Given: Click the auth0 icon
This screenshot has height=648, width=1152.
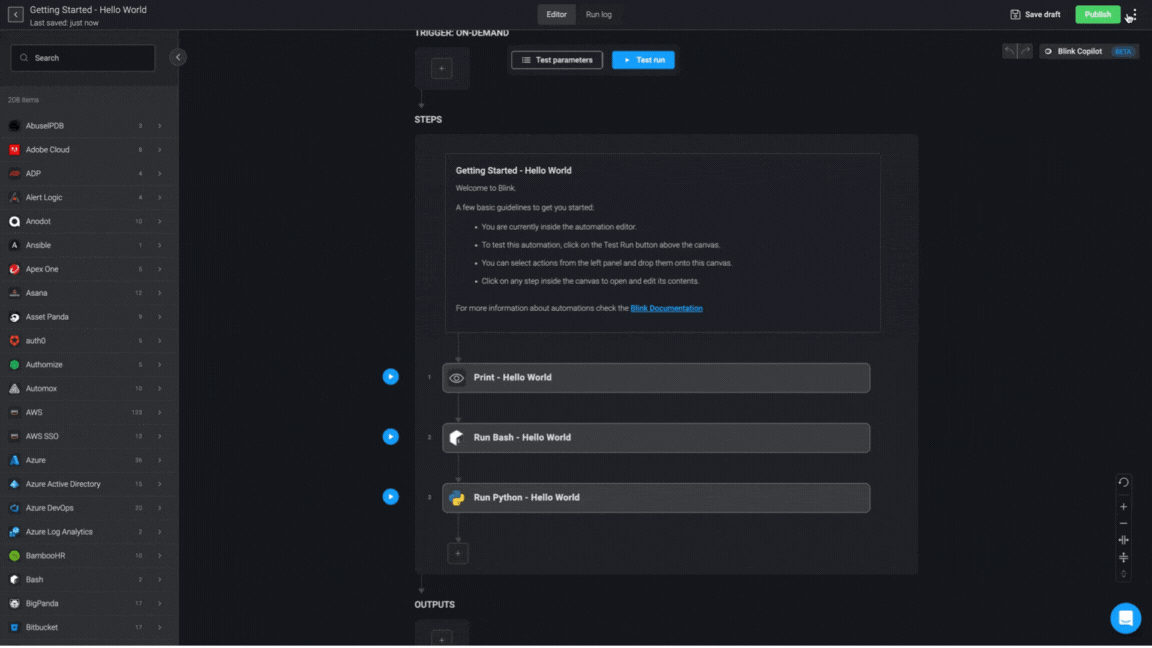Looking at the screenshot, I should pos(14,341).
